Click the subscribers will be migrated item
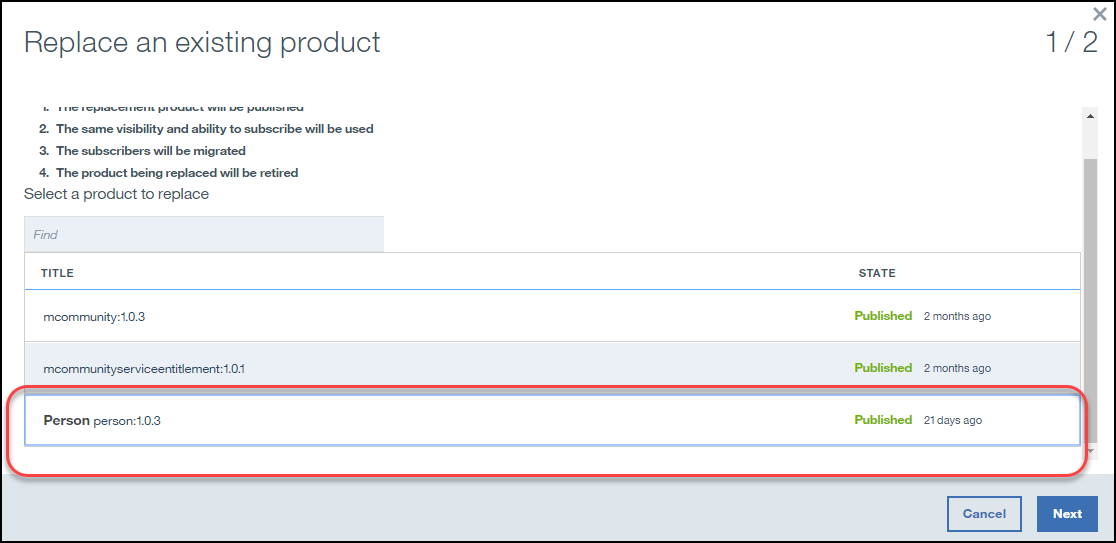 pyautogui.click(x=150, y=151)
